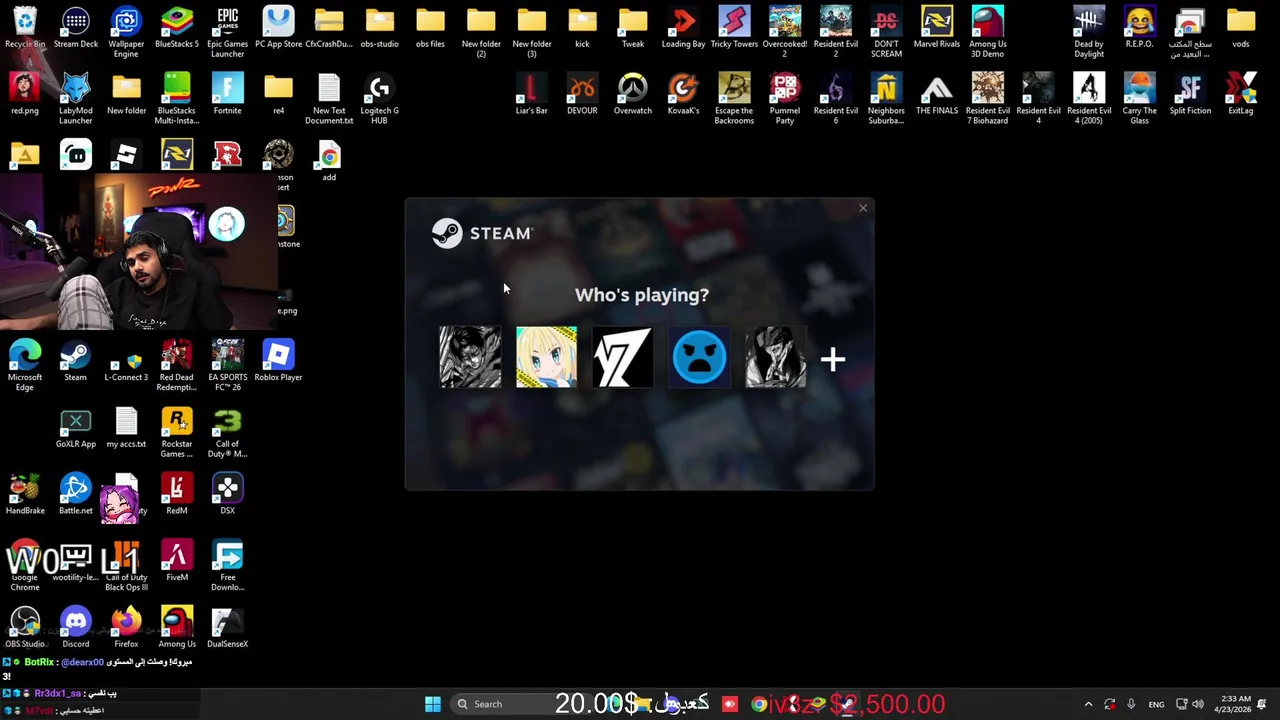
Task: Launch Carry The Glass icon
Action: coord(1139,98)
